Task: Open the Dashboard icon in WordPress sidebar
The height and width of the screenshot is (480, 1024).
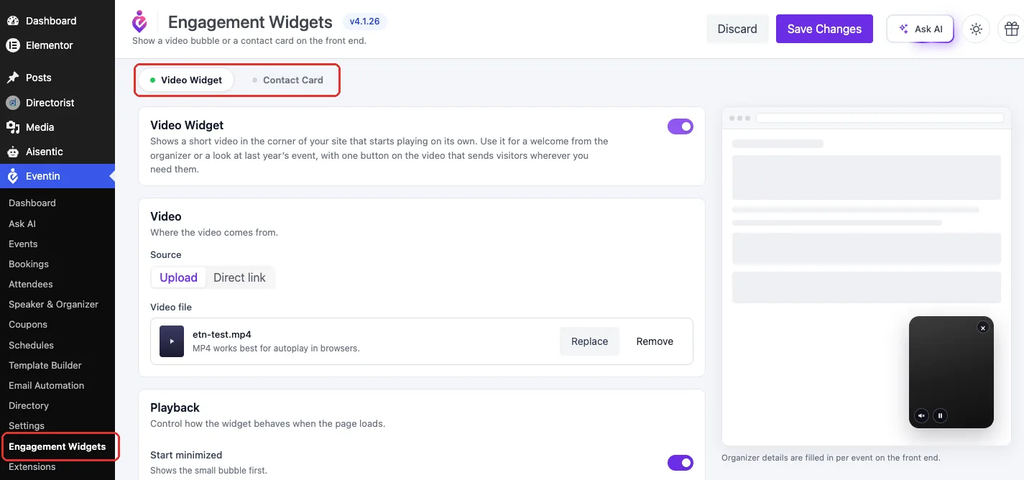Action: tap(12, 21)
